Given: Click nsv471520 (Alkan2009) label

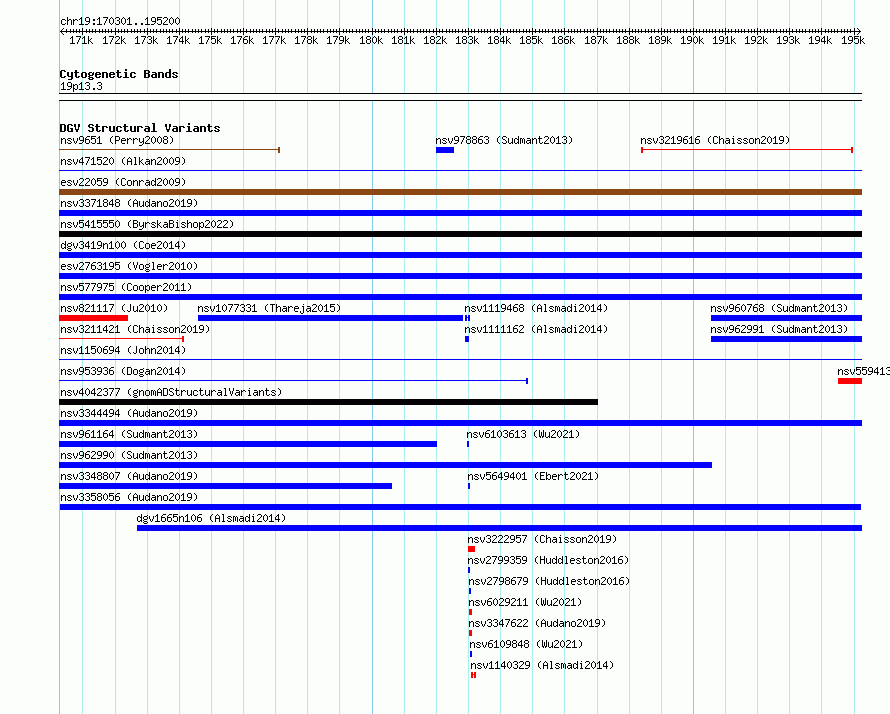Looking at the screenshot, I should pos(123,161).
